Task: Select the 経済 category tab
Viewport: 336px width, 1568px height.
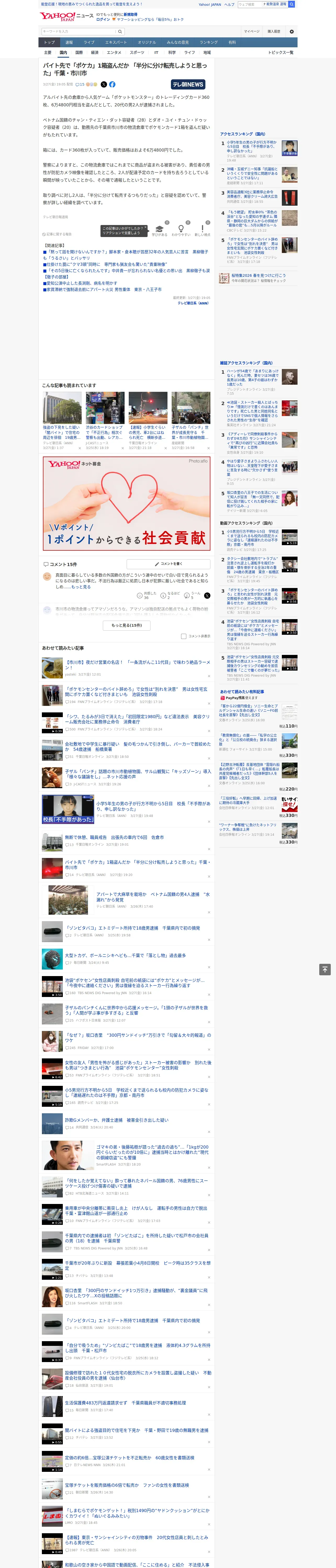Action: click(94, 52)
